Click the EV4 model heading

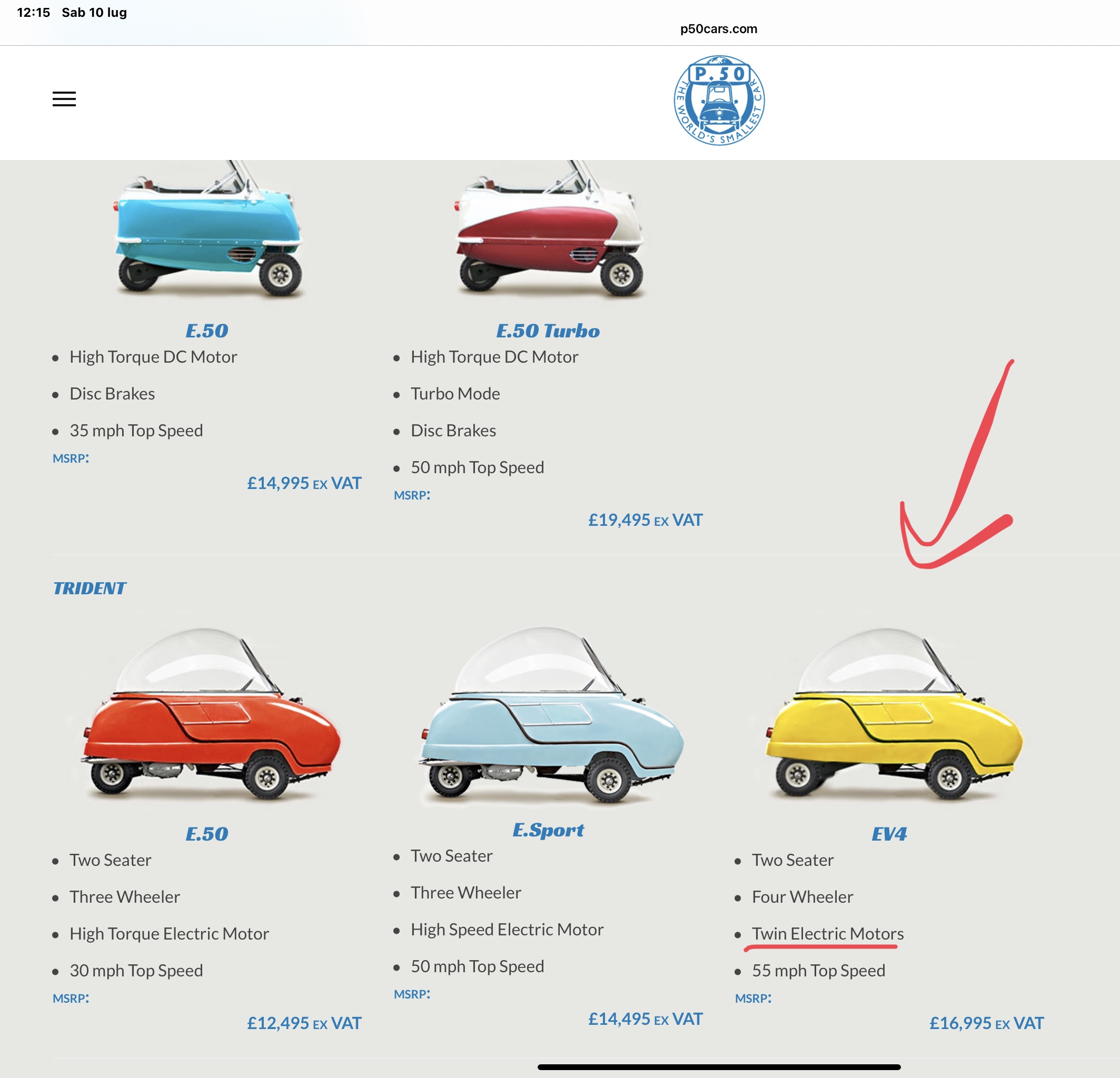pyautogui.click(x=889, y=834)
